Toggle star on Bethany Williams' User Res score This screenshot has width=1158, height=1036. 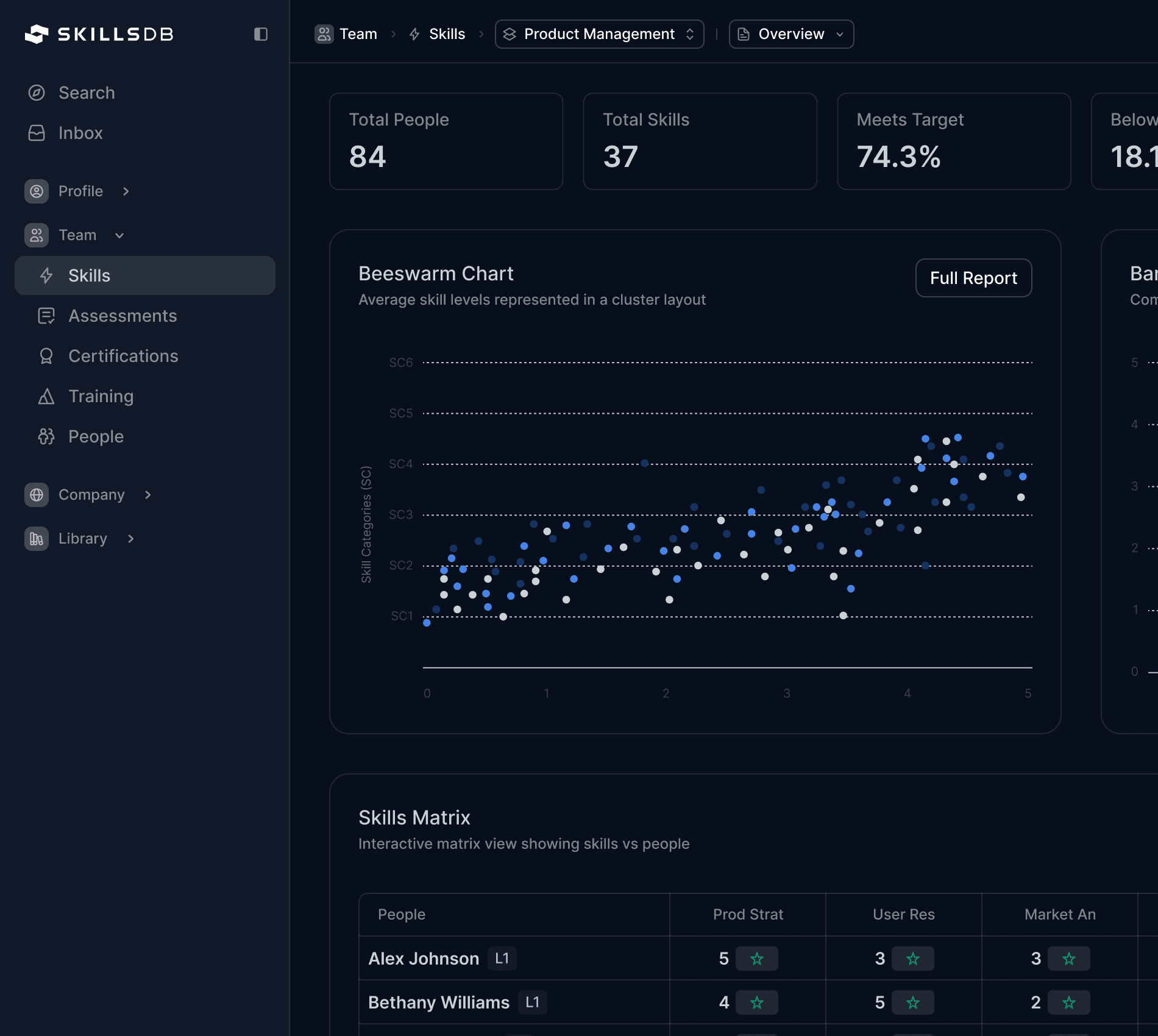click(x=912, y=1002)
